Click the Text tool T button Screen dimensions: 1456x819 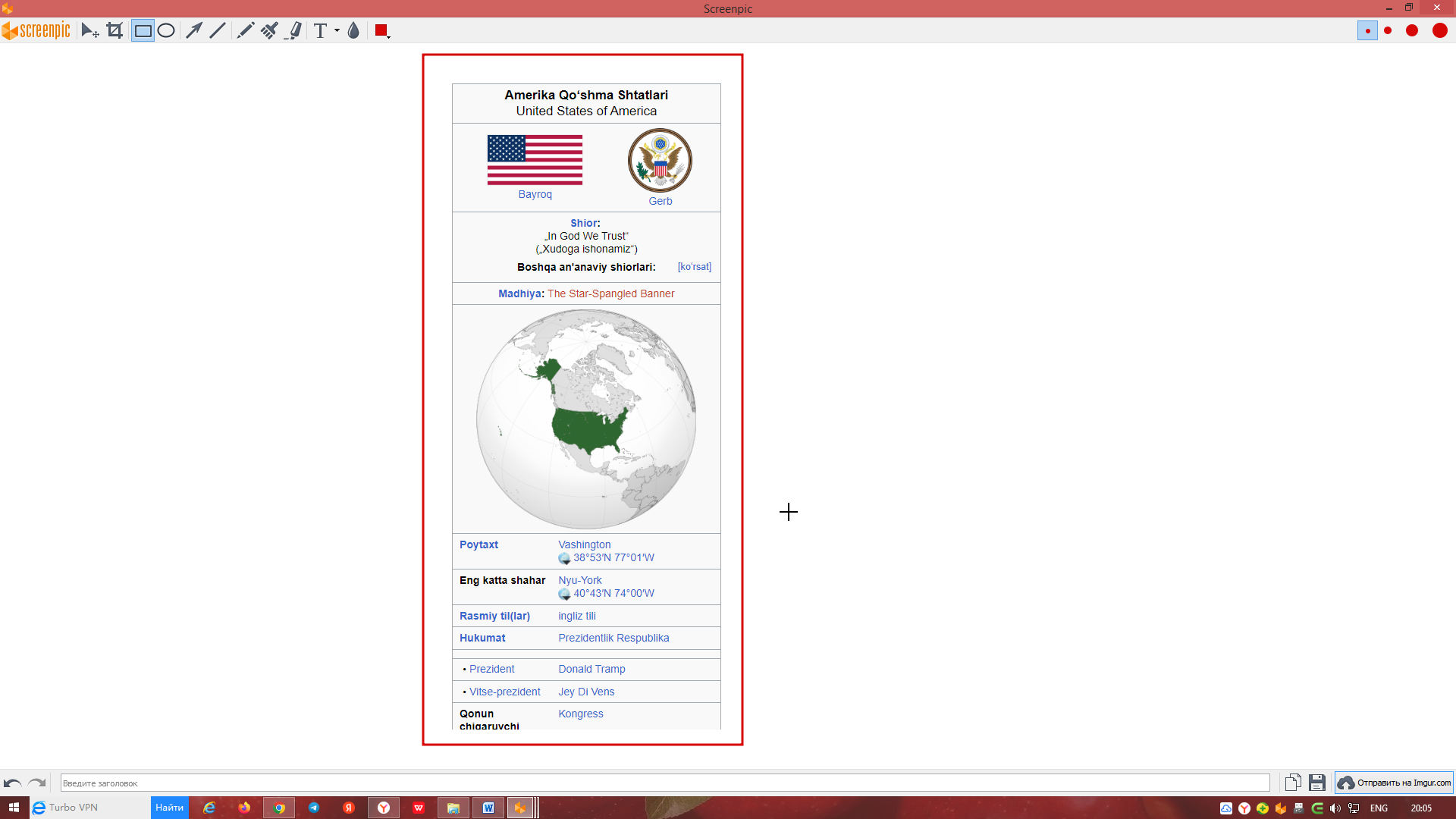[x=320, y=31]
